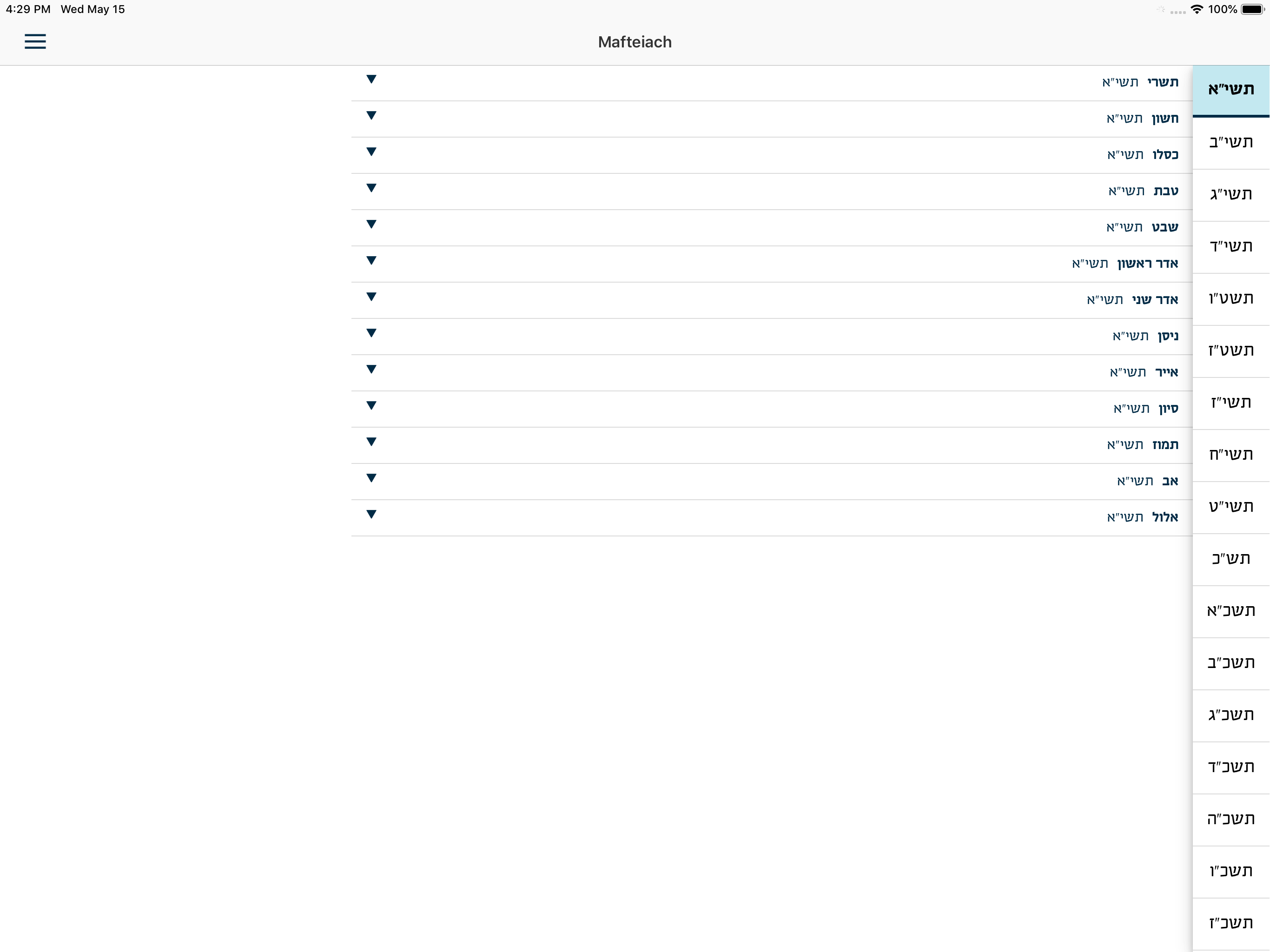Expand the אדר ראשון תשי״א row arrow
Screen dimensions: 1270x952
[x=371, y=260]
